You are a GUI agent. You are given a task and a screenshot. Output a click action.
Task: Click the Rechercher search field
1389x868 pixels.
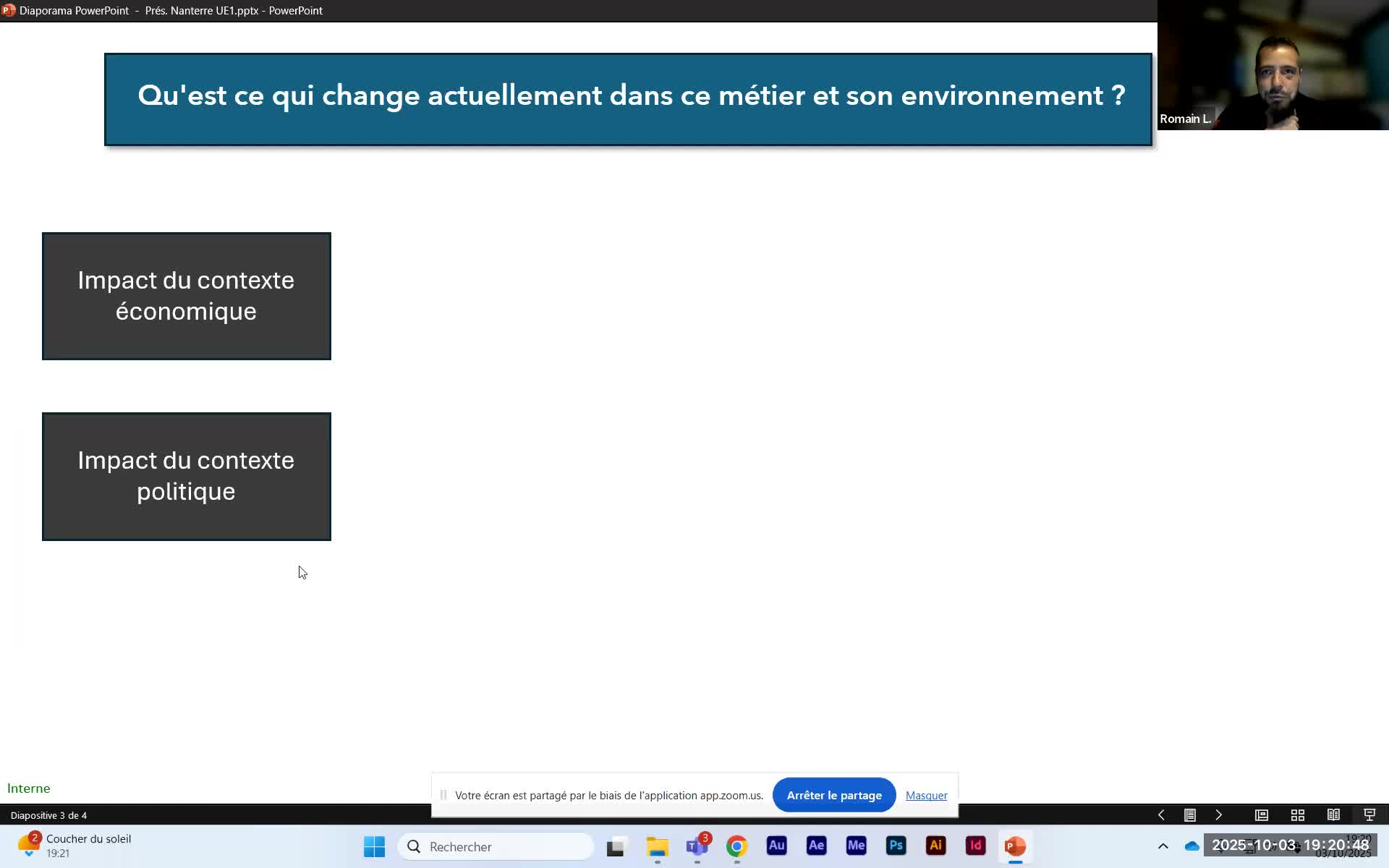(496, 846)
